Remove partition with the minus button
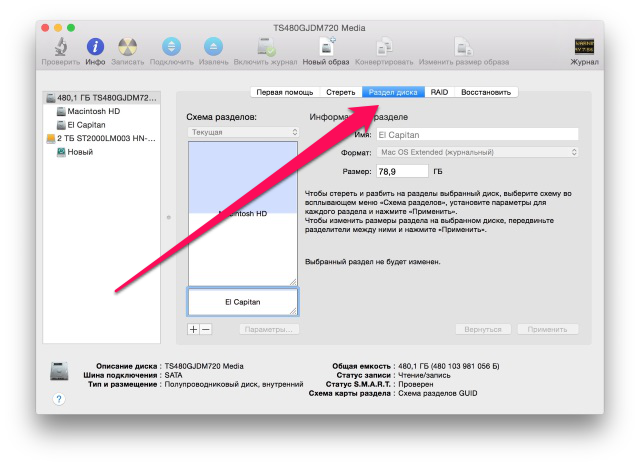This screenshot has height=466, width=640. pos(206,329)
